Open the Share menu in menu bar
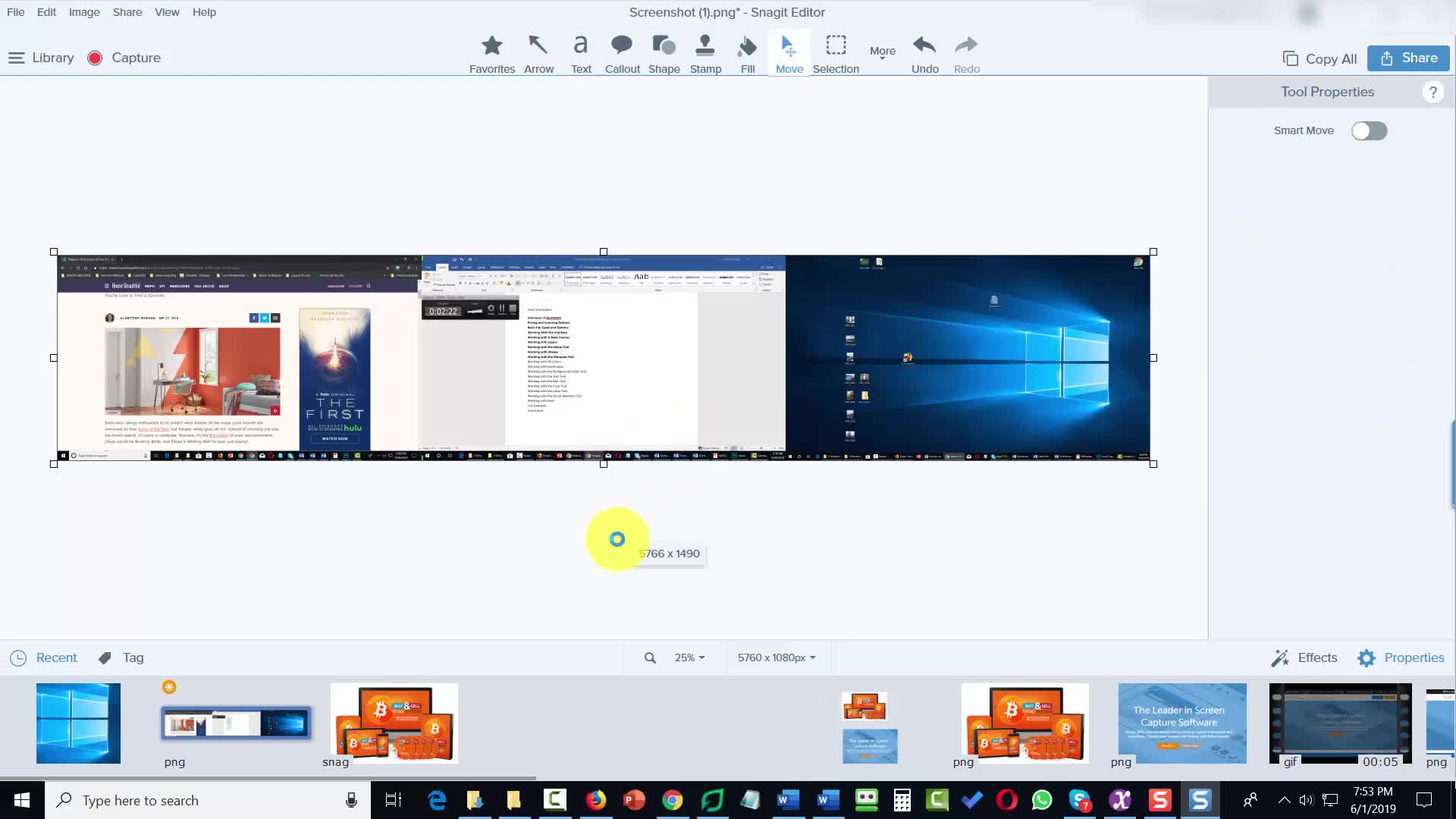The image size is (1456, 819). pyautogui.click(x=127, y=12)
